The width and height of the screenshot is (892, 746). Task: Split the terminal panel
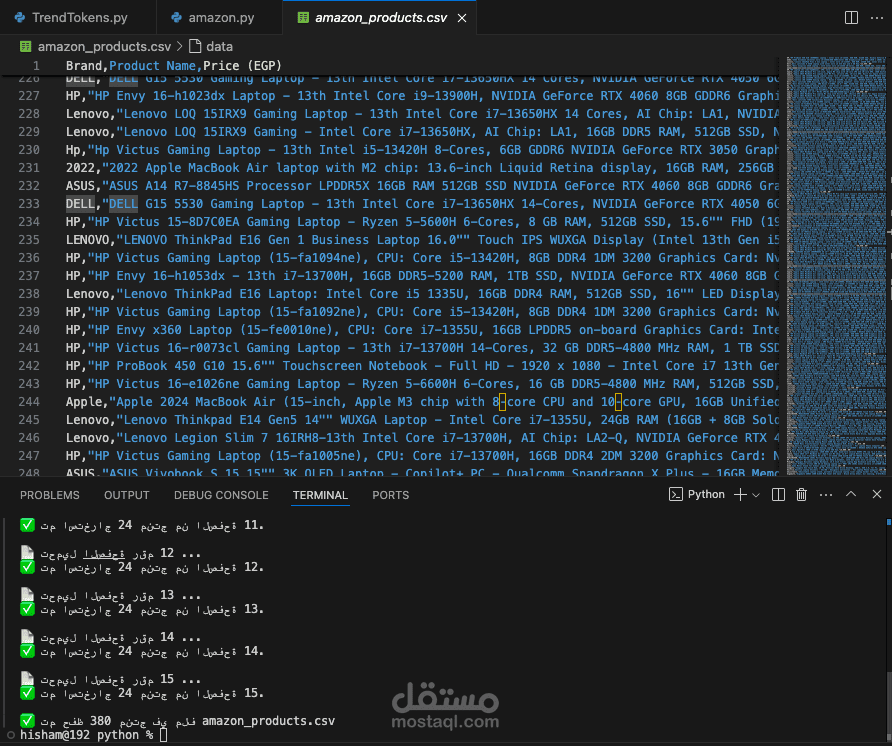pyautogui.click(x=778, y=494)
